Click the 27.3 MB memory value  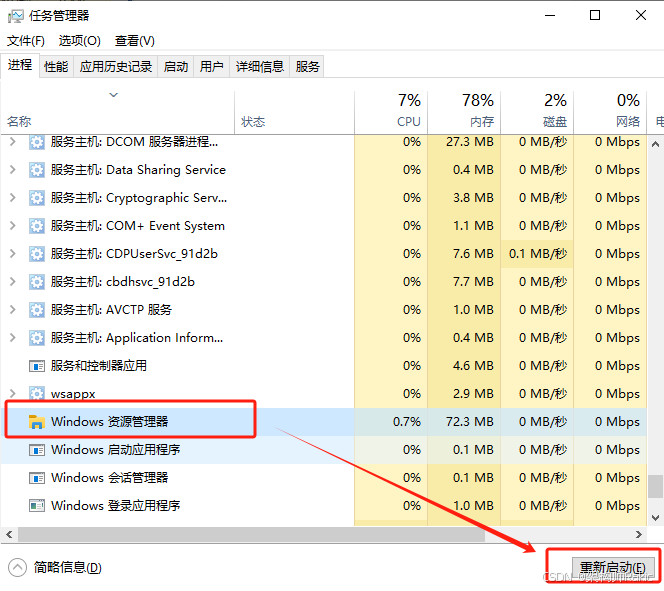click(469, 142)
